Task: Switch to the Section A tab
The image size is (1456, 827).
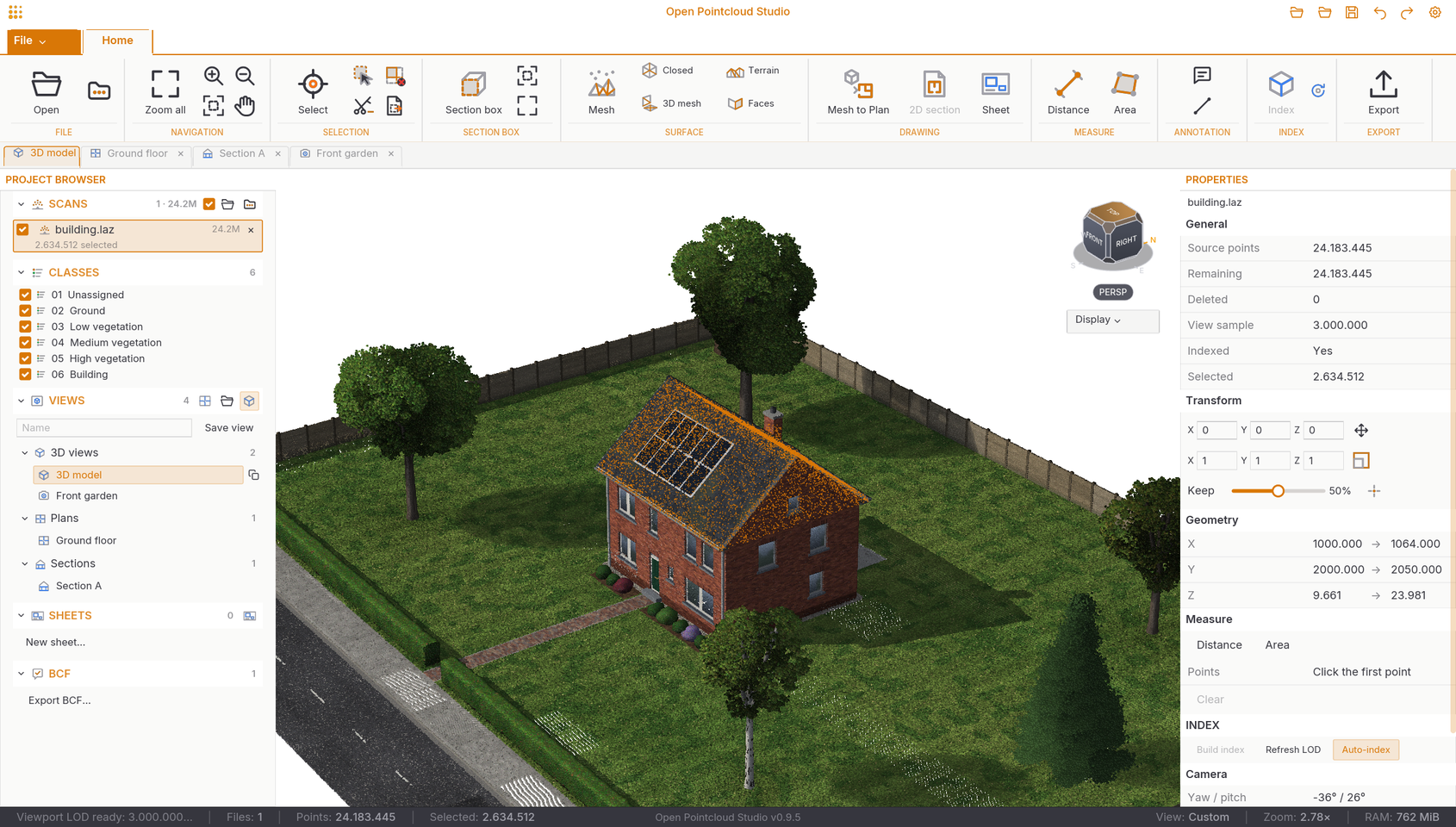Action: tap(241, 153)
